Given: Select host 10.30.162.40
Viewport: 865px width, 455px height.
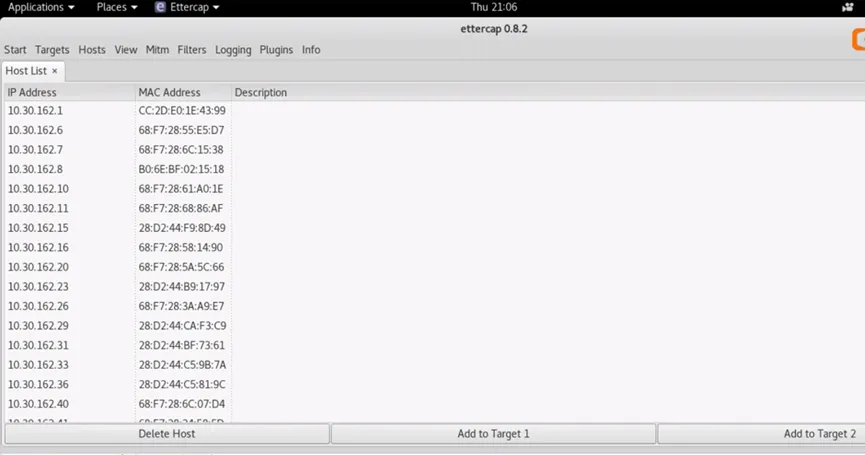Looking at the screenshot, I should (38, 404).
